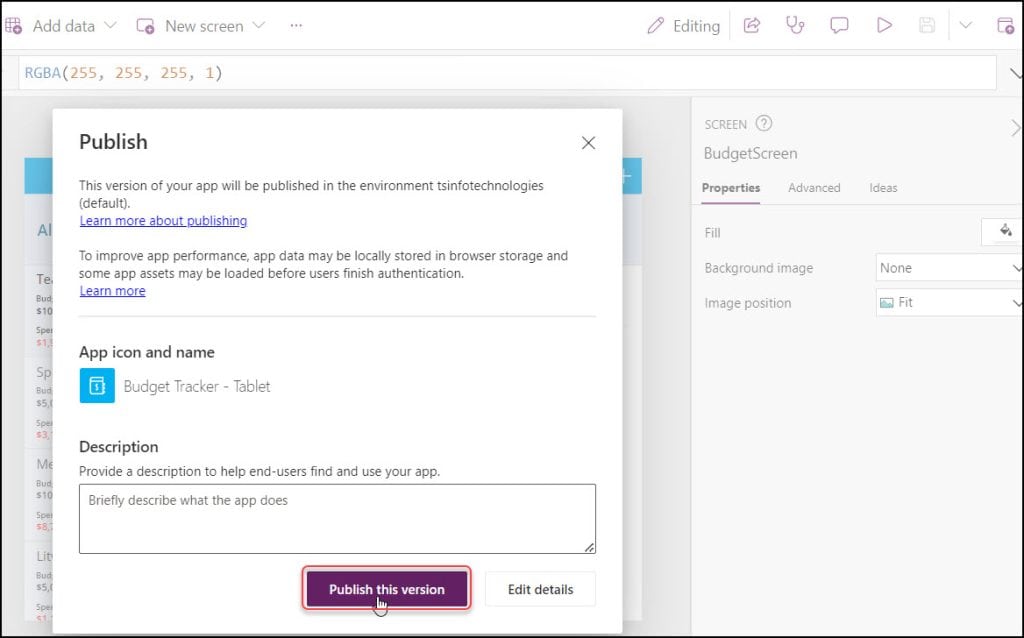The width and height of the screenshot is (1024, 638).
Task: Click the Budget Tracker - Tablet name
Action: (197, 386)
